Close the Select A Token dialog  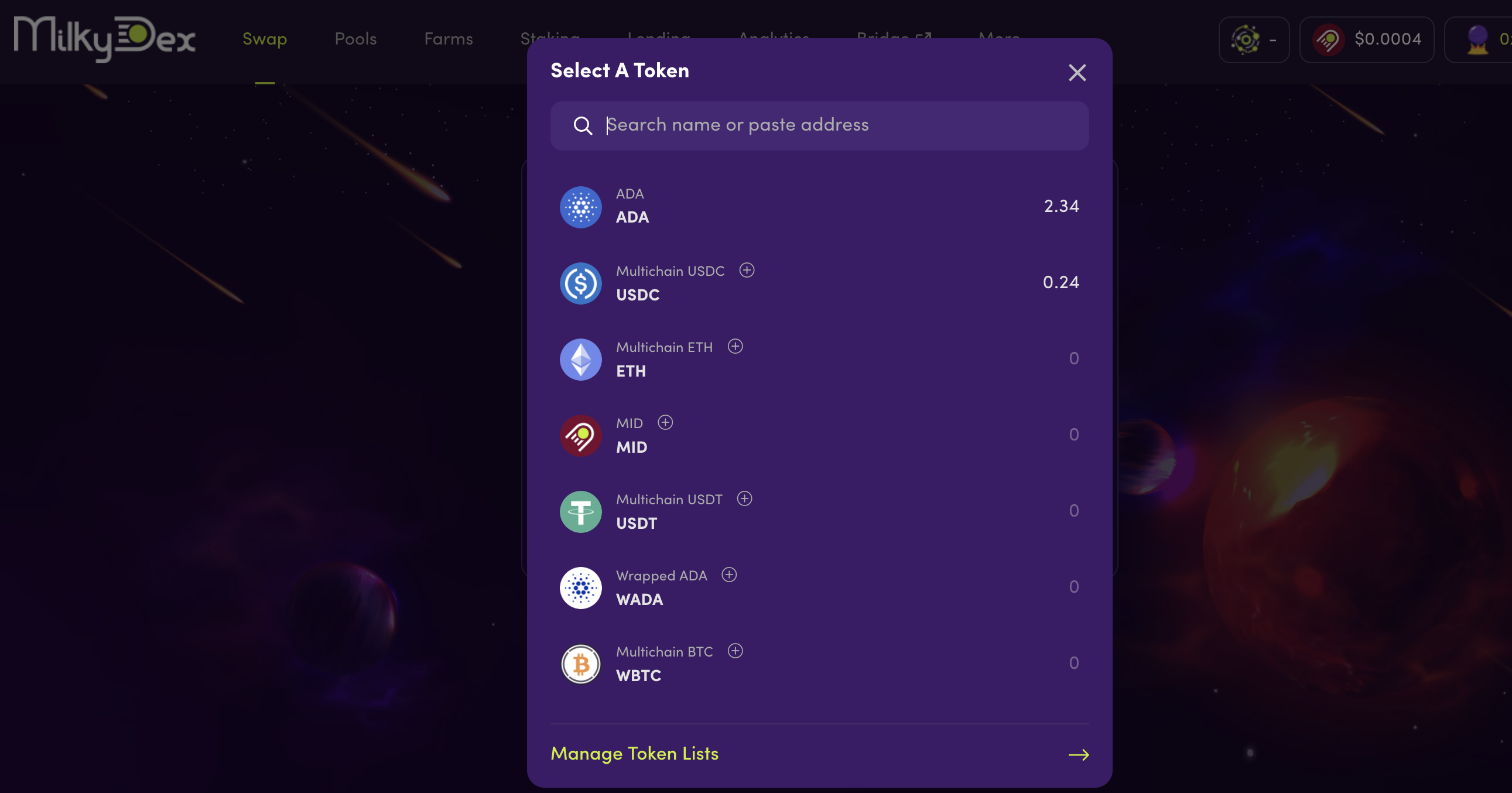[1077, 73]
